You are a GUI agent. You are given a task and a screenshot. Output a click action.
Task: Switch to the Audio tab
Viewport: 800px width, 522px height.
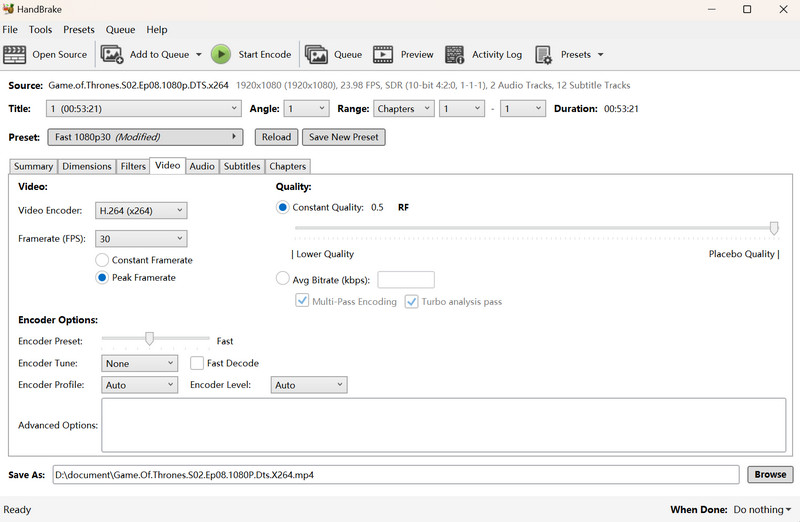tap(202, 166)
